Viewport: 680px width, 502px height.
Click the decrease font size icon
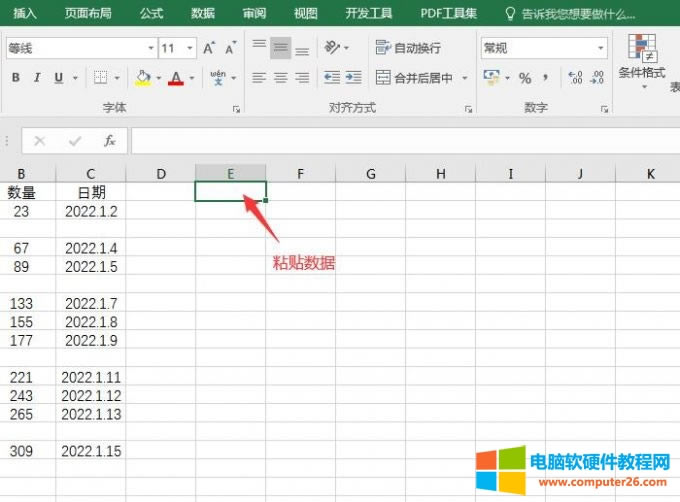click(231, 48)
